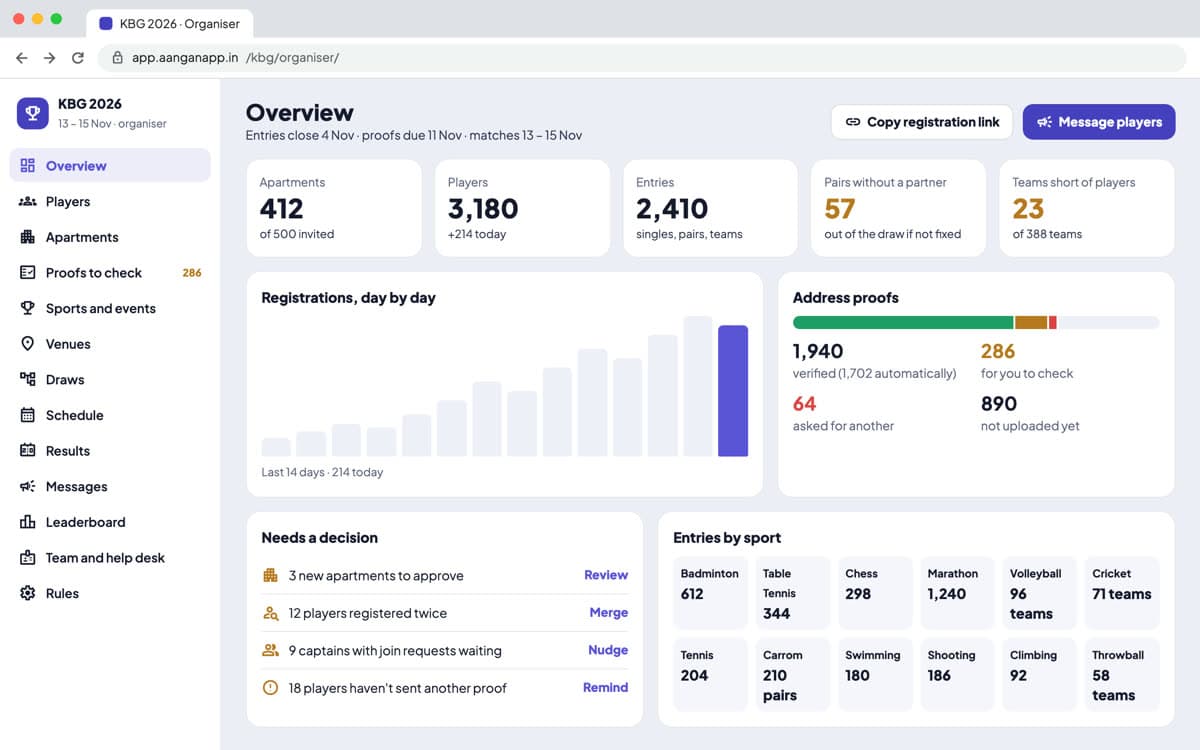1200x750 pixels.
Task: Click the Sports and events trophy icon
Action: pos(28,308)
